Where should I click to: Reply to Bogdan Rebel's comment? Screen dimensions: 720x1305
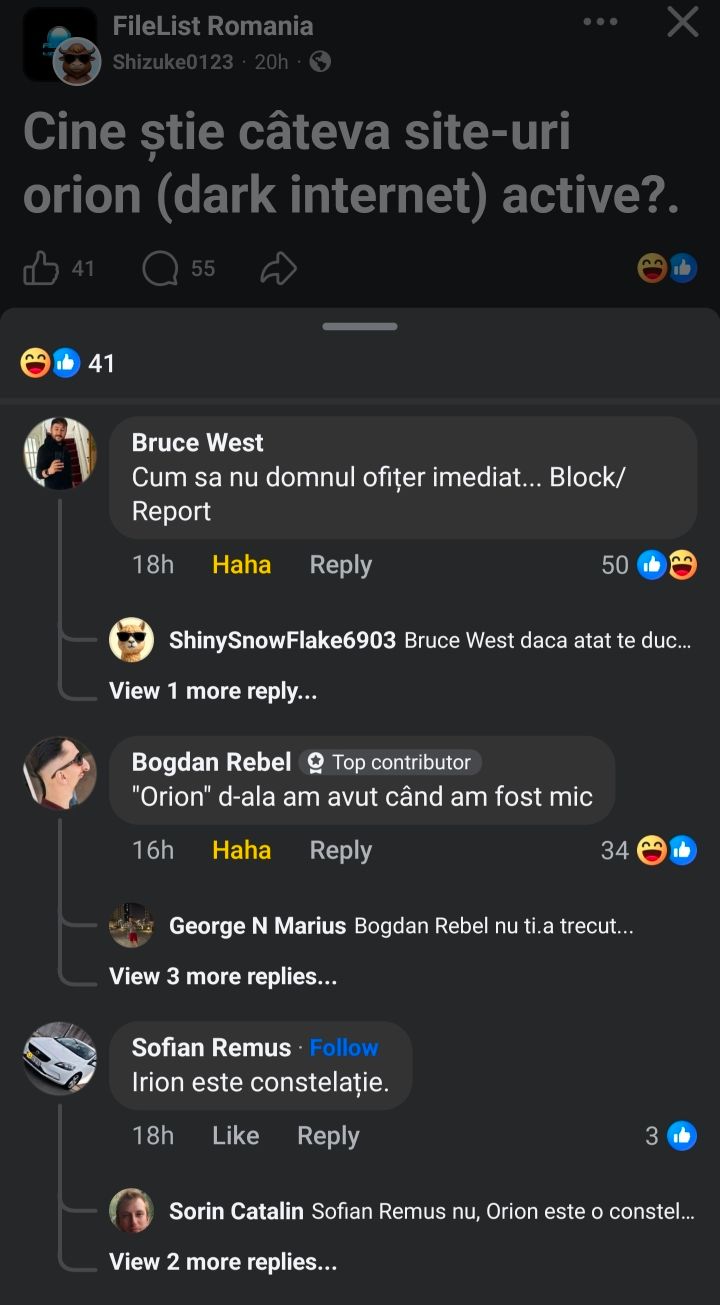(340, 850)
